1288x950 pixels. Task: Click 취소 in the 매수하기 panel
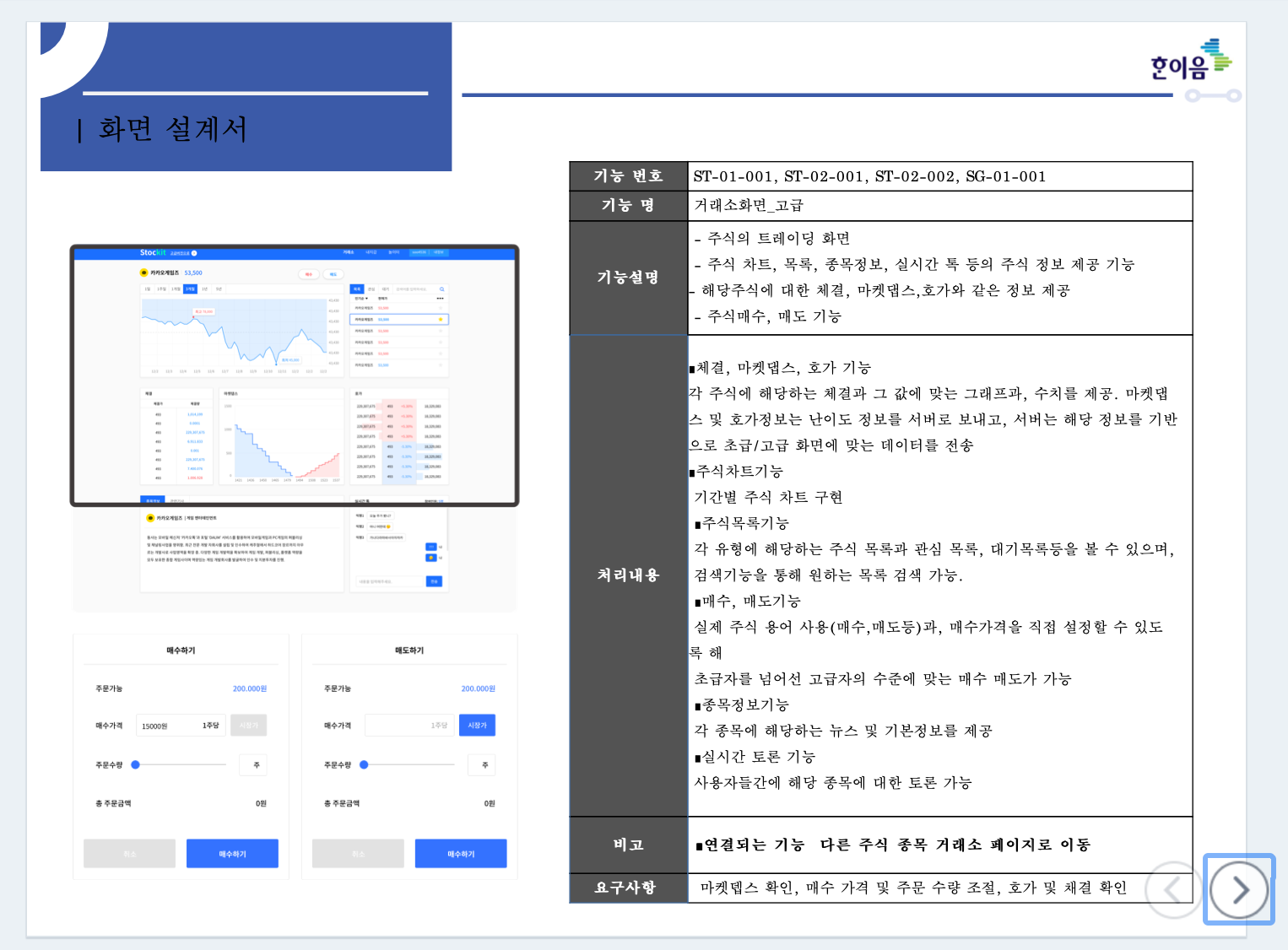click(130, 854)
